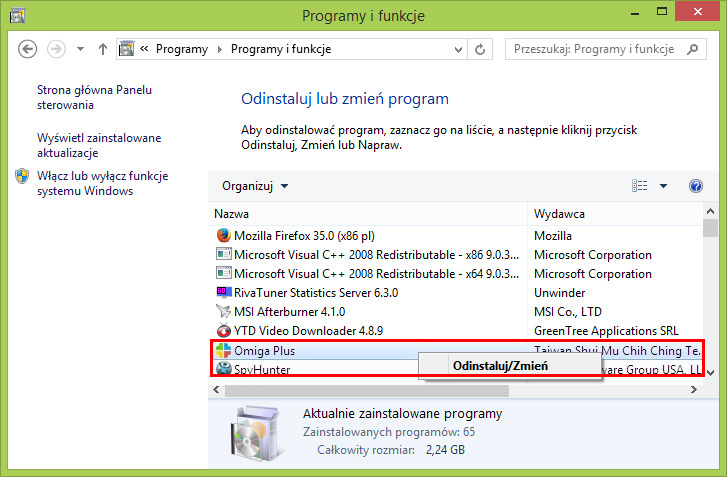
Task: Sort by the Wydawca column header
Action: pyautogui.click(x=559, y=214)
